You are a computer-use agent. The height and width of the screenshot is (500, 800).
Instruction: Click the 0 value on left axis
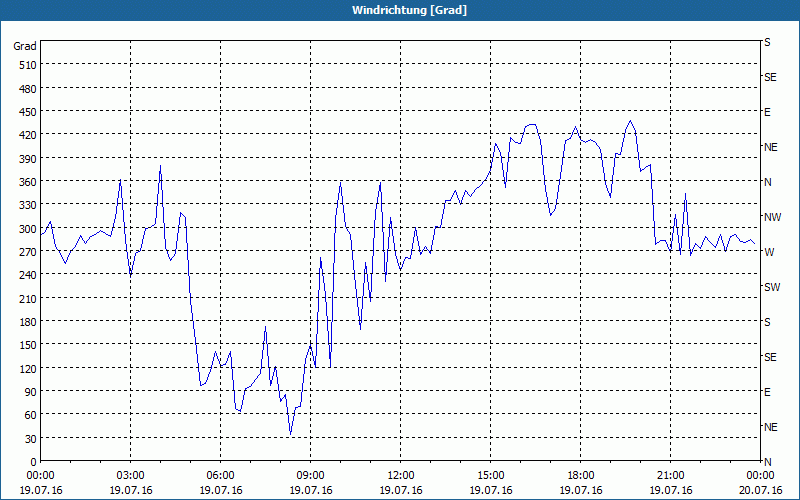point(34,462)
